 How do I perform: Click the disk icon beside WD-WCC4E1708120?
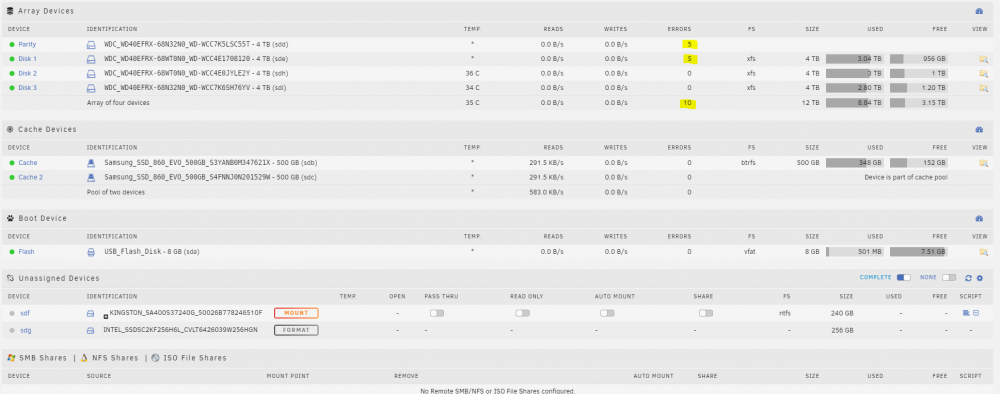[x=91, y=59]
